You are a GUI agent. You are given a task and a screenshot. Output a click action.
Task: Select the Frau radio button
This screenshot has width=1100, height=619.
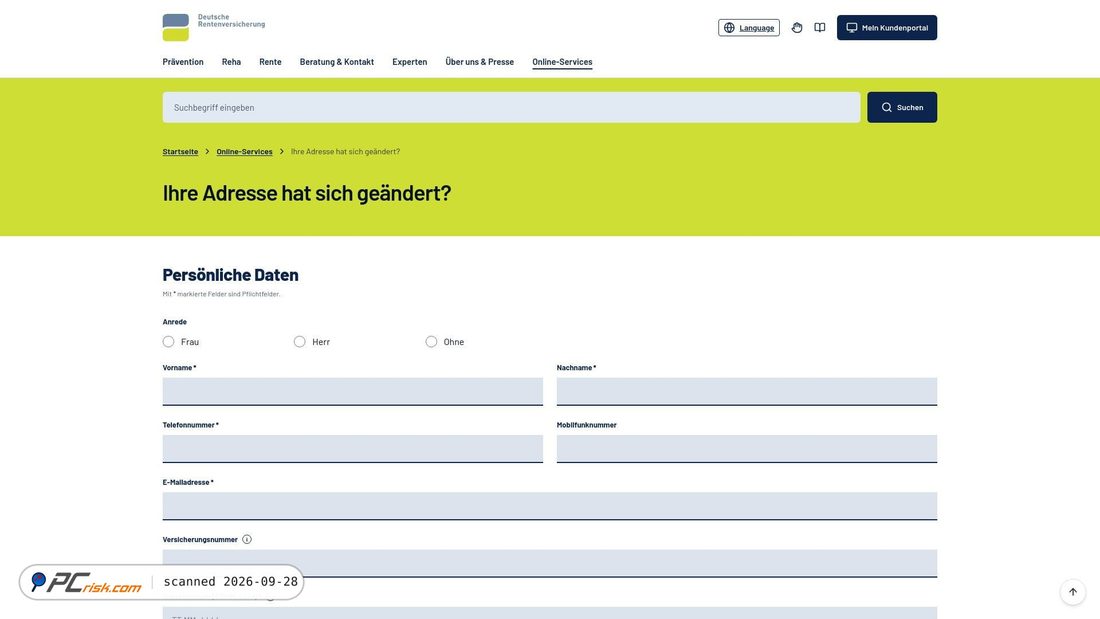point(168,342)
